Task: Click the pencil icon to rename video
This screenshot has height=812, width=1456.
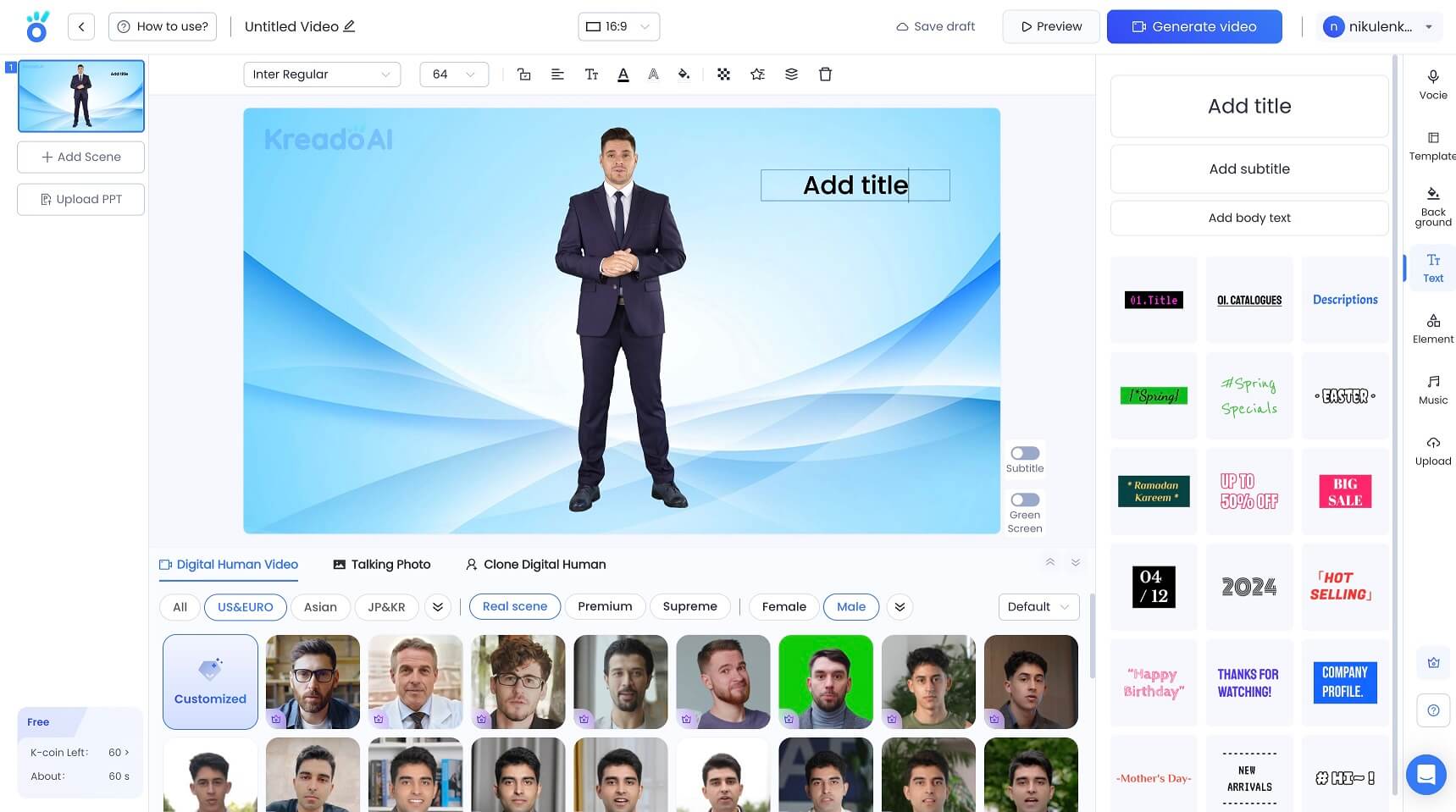Action: coord(349,26)
